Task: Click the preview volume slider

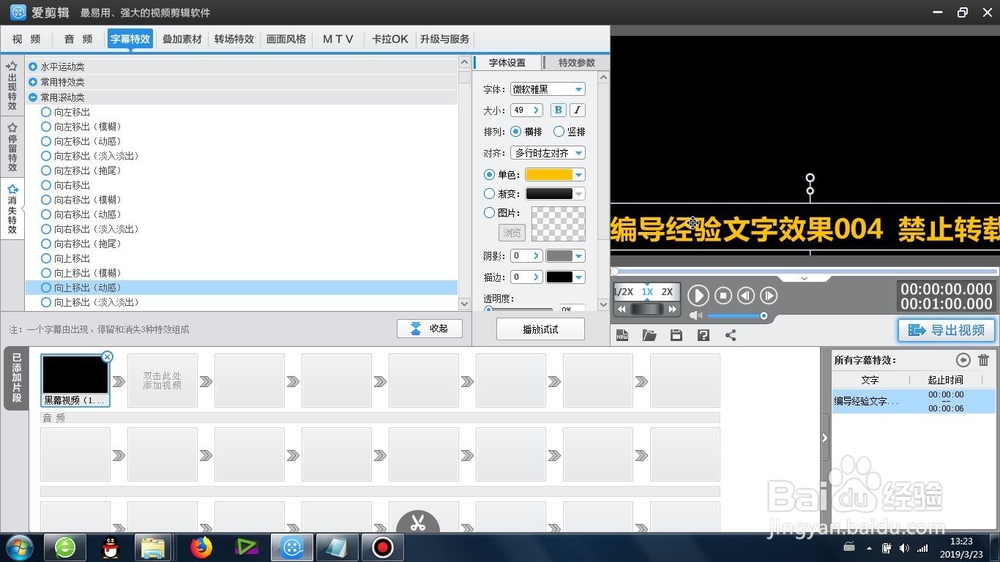Action: tap(736, 316)
